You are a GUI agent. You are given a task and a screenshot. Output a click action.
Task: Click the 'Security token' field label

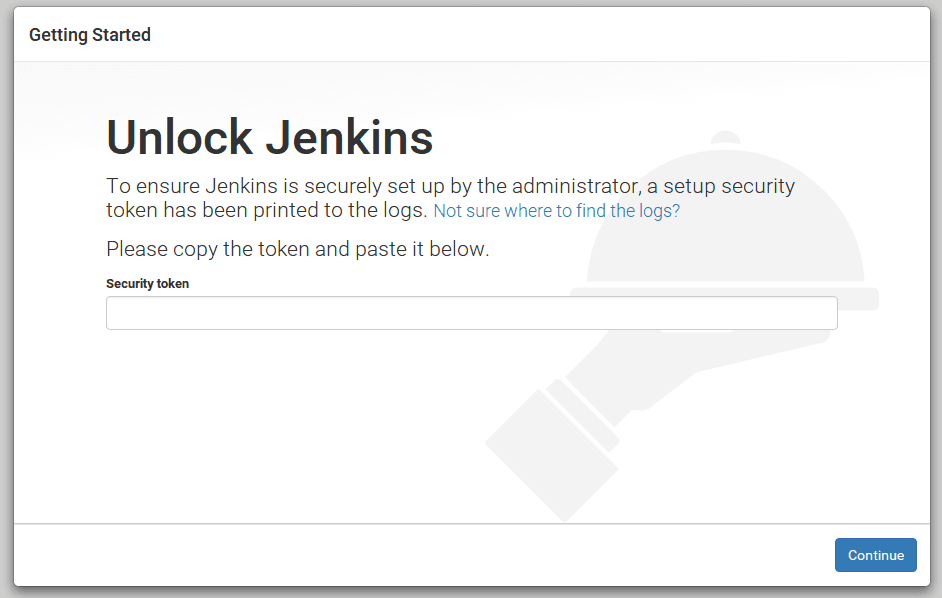(x=147, y=283)
